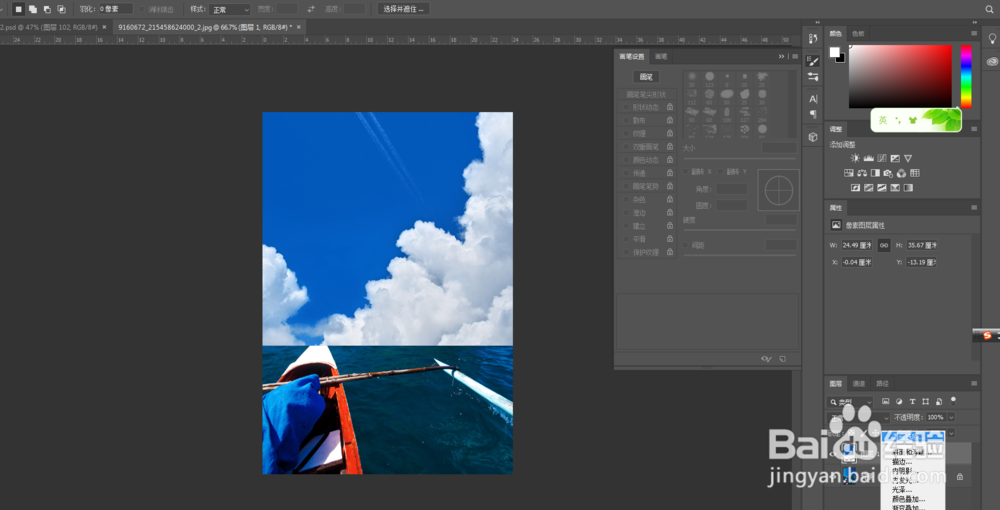This screenshot has height=510, width=1000.
Task: Add a Color Balance adjustment
Action: 862,173
